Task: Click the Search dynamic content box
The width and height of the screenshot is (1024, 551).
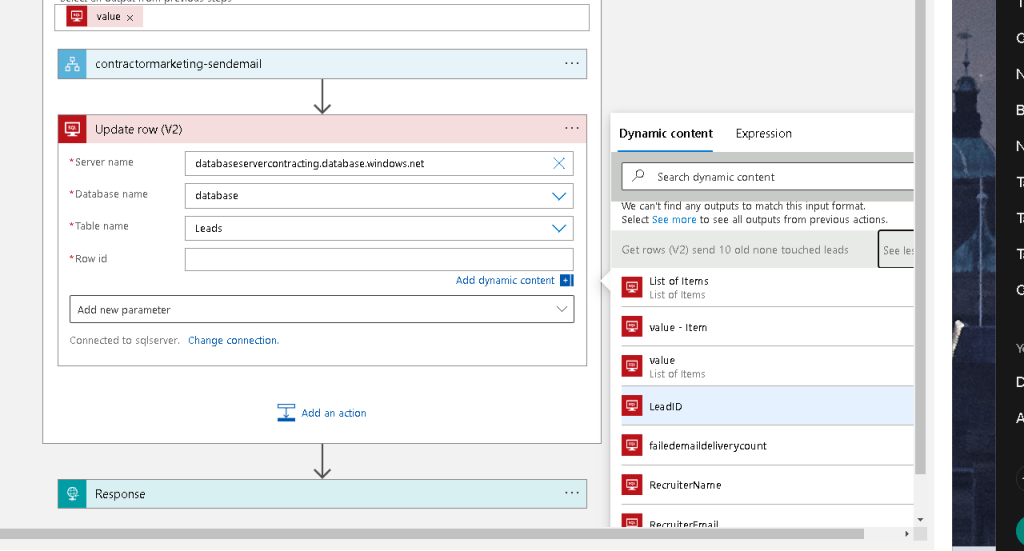Action: (768, 177)
